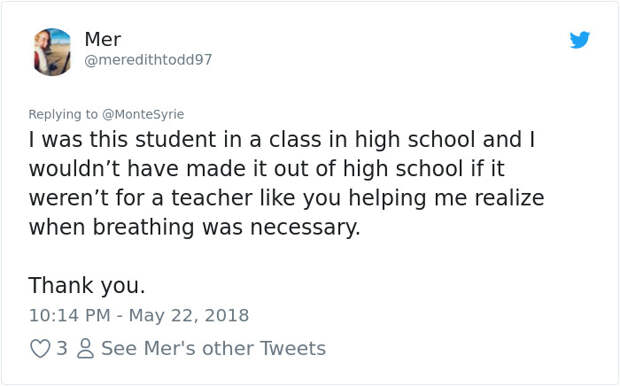Click the word 'Tweets' in footer link
Viewport: 620px width, 386px height.
pos(293,348)
